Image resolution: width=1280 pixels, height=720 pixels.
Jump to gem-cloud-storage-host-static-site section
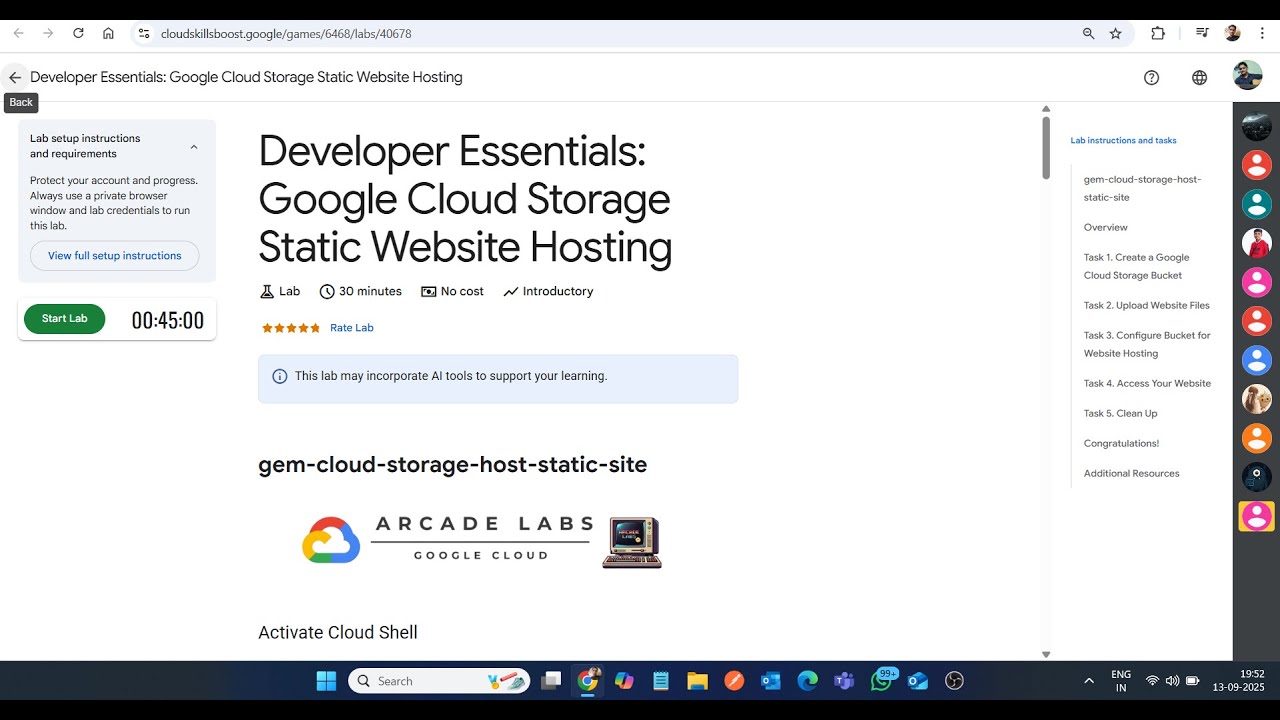coord(1143,188)
